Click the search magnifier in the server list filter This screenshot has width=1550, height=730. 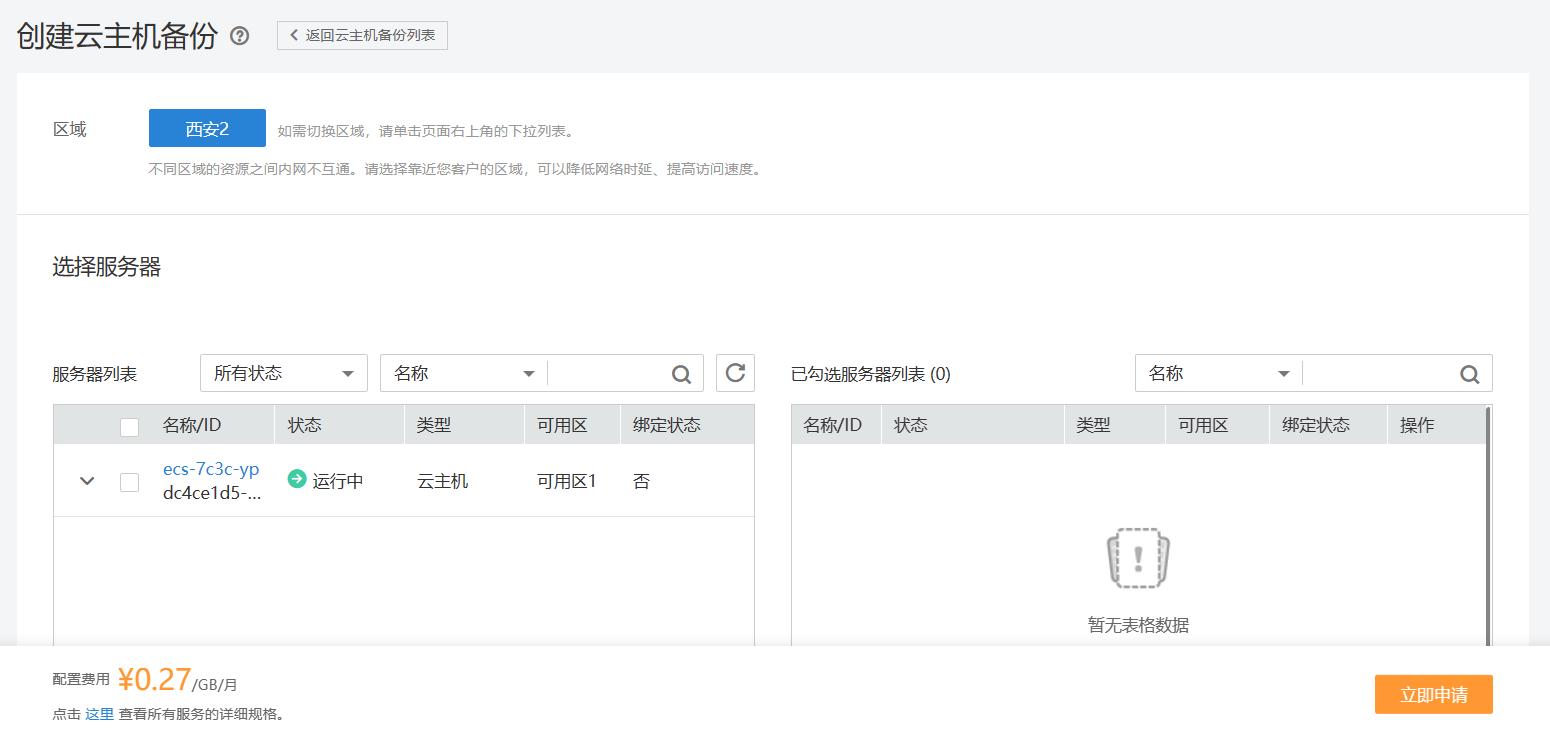tap(681, 372)
